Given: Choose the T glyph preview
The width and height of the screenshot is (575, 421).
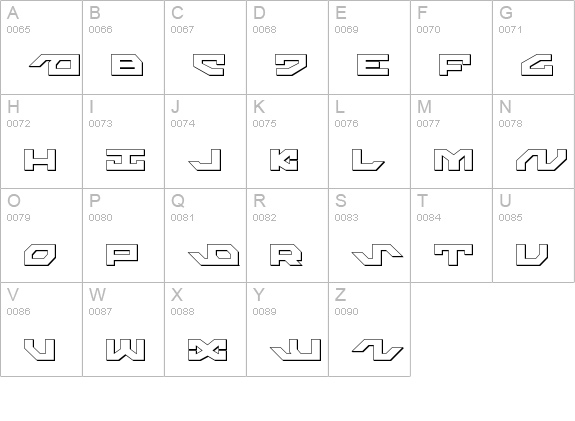Looking at the screenshot, I should tap(454, 255).
